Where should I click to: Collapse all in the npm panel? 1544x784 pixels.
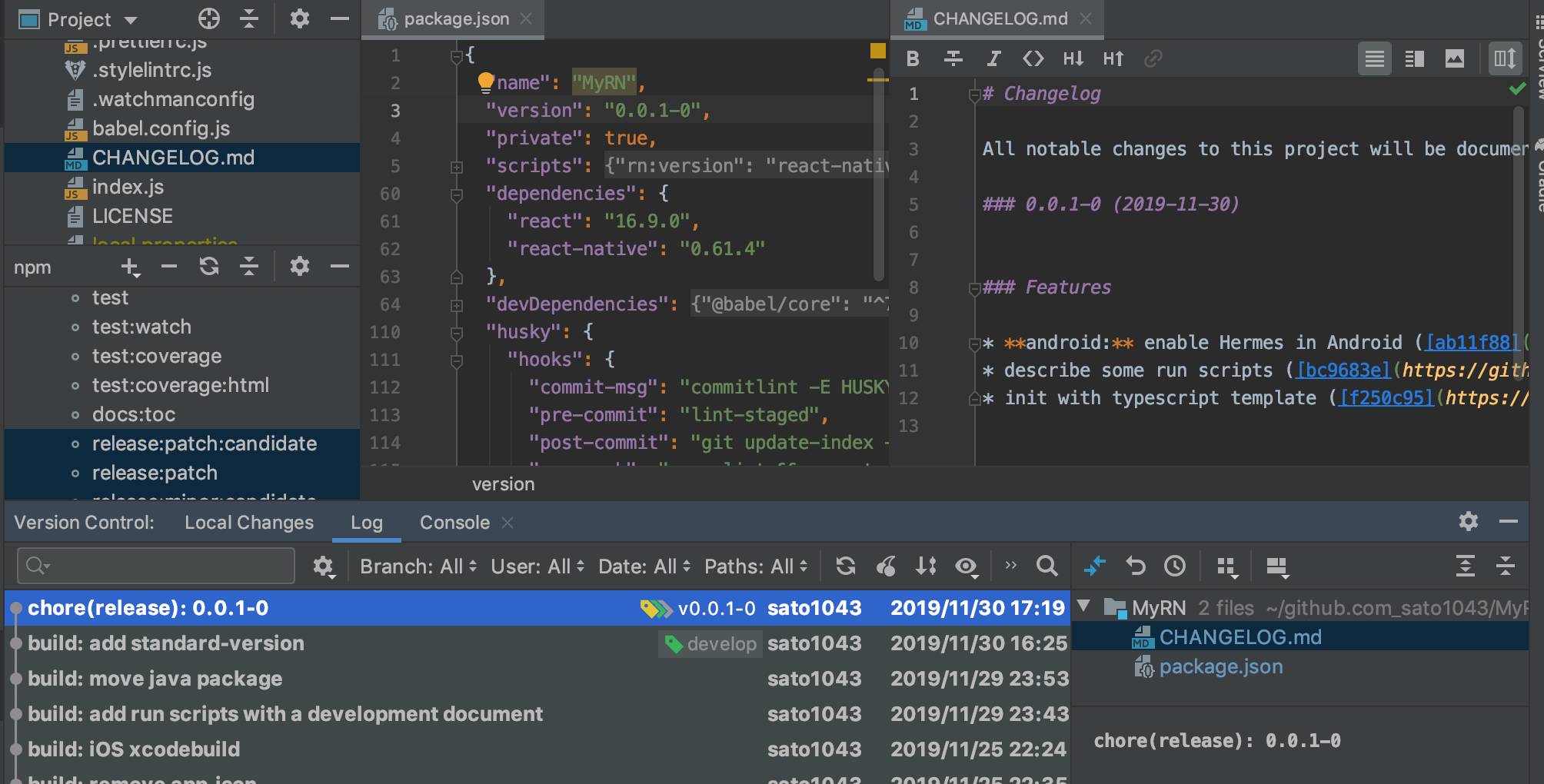click(248, 267)
